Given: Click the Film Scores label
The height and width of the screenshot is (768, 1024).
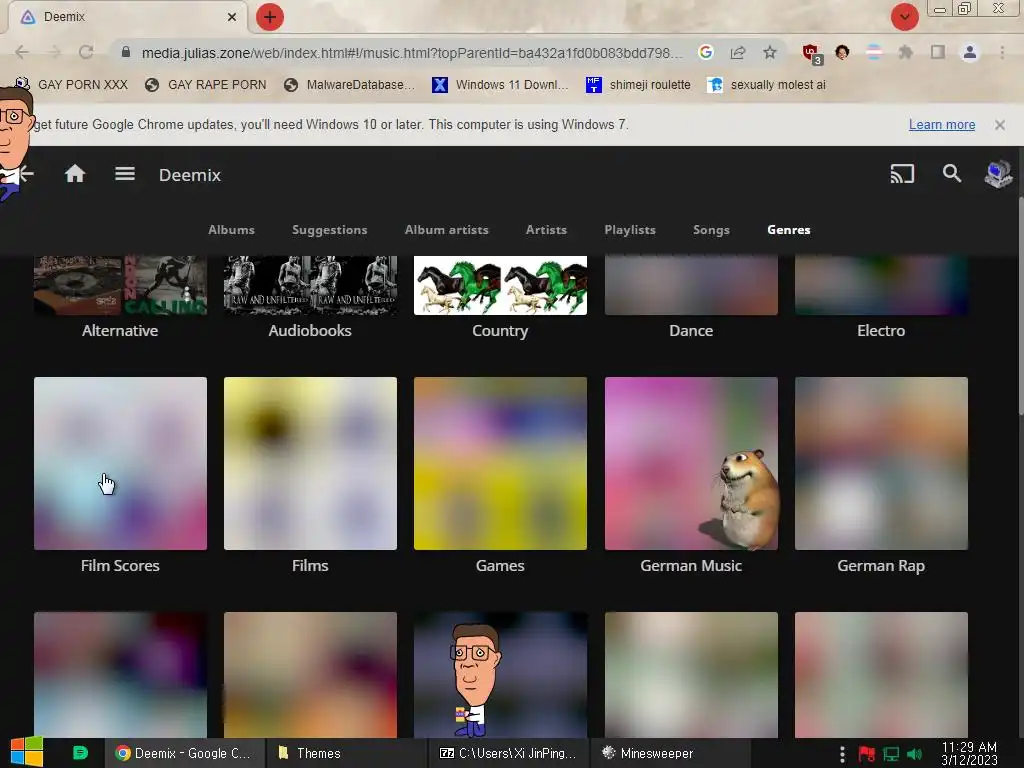Looking at the screenshot, I should (x=120, y=566).
